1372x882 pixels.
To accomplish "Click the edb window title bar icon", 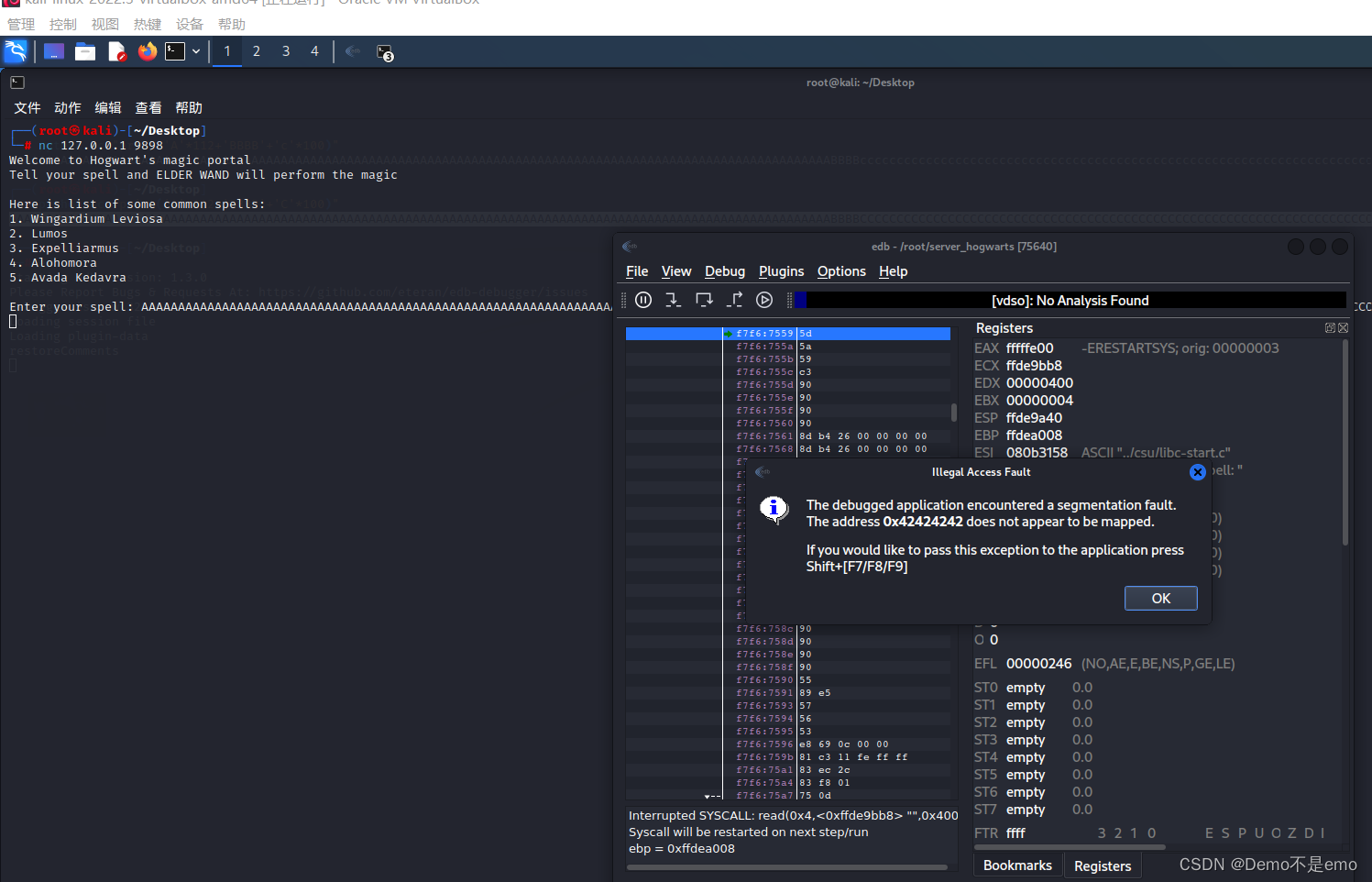I will (630, 247).
